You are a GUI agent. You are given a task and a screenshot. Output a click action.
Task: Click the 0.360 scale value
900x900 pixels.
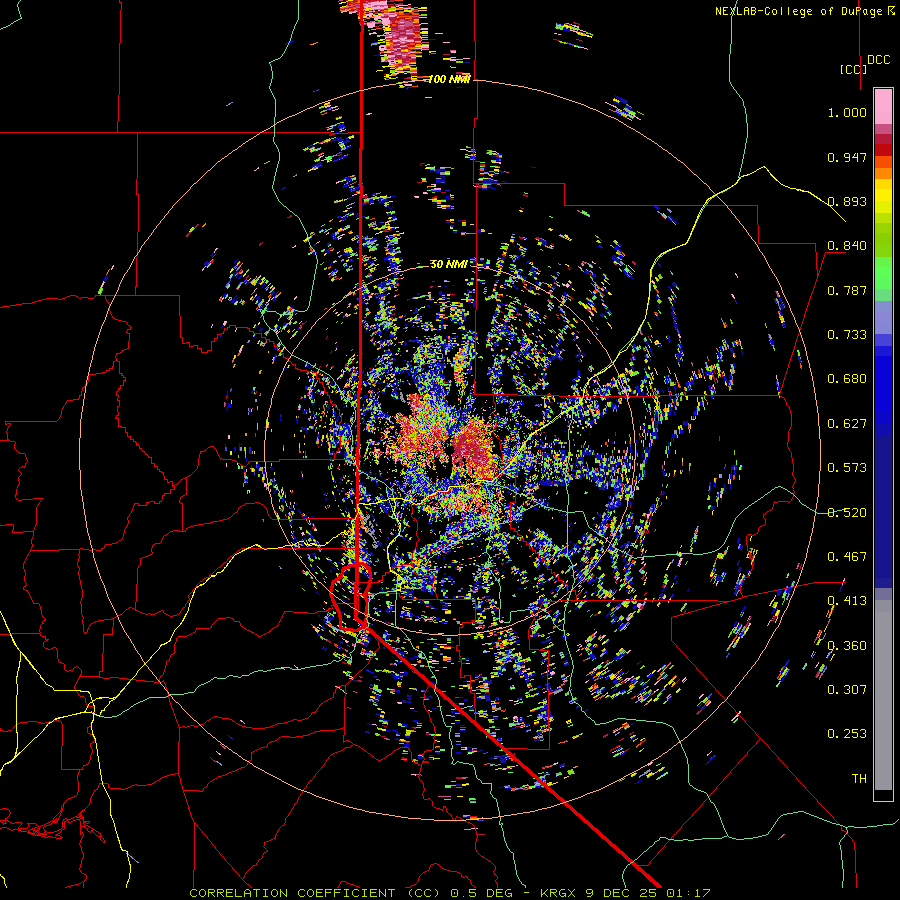click(847, 646)
